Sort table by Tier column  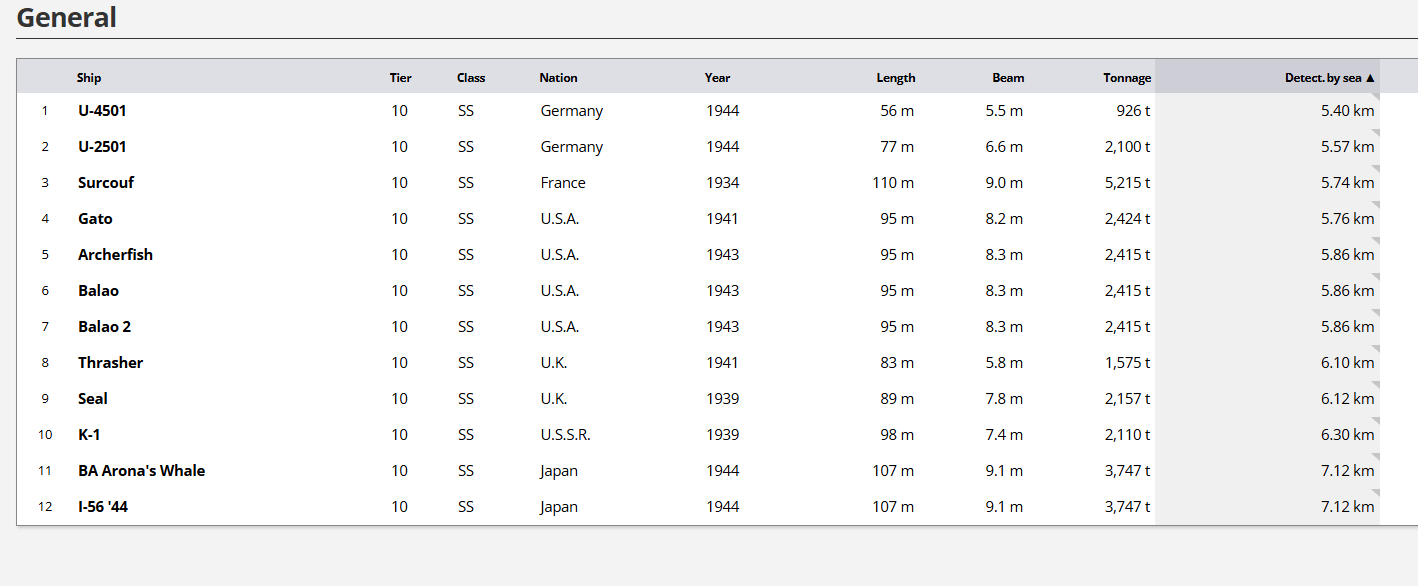[400, 78]
